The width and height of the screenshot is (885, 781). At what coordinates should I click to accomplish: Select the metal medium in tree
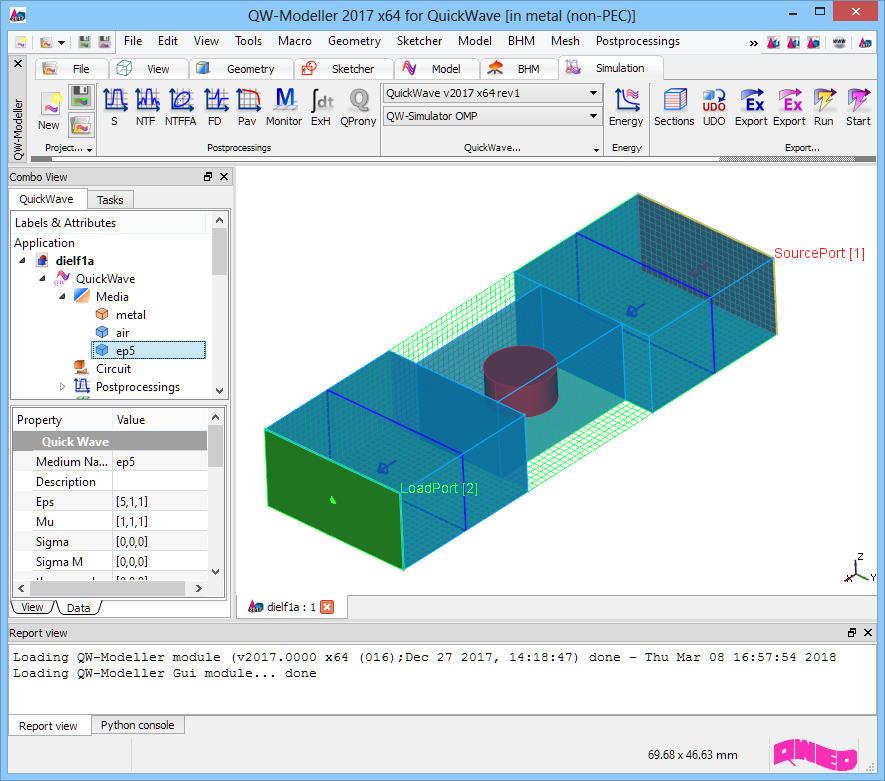[x=130, y=315]
